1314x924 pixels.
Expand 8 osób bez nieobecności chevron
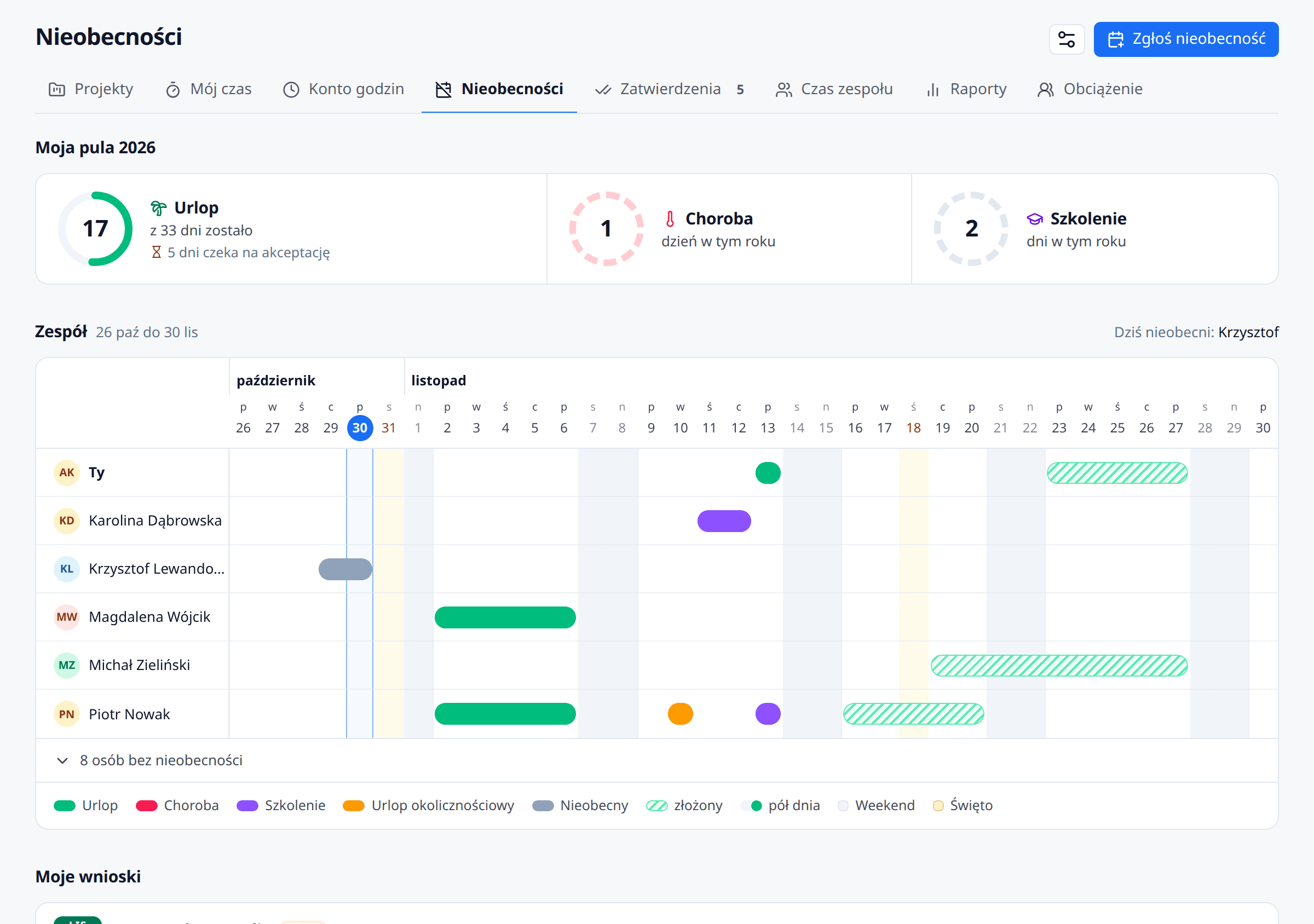coord(62,760)
